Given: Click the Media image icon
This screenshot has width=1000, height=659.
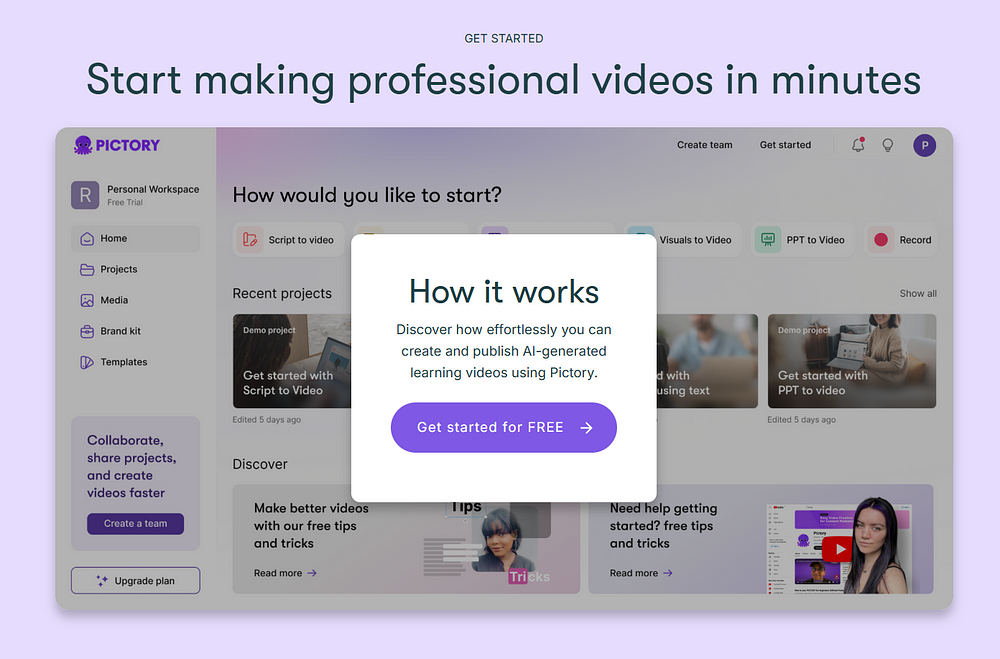Looking at the screenshot, I should pyautogui.click(x=87, y=300).
